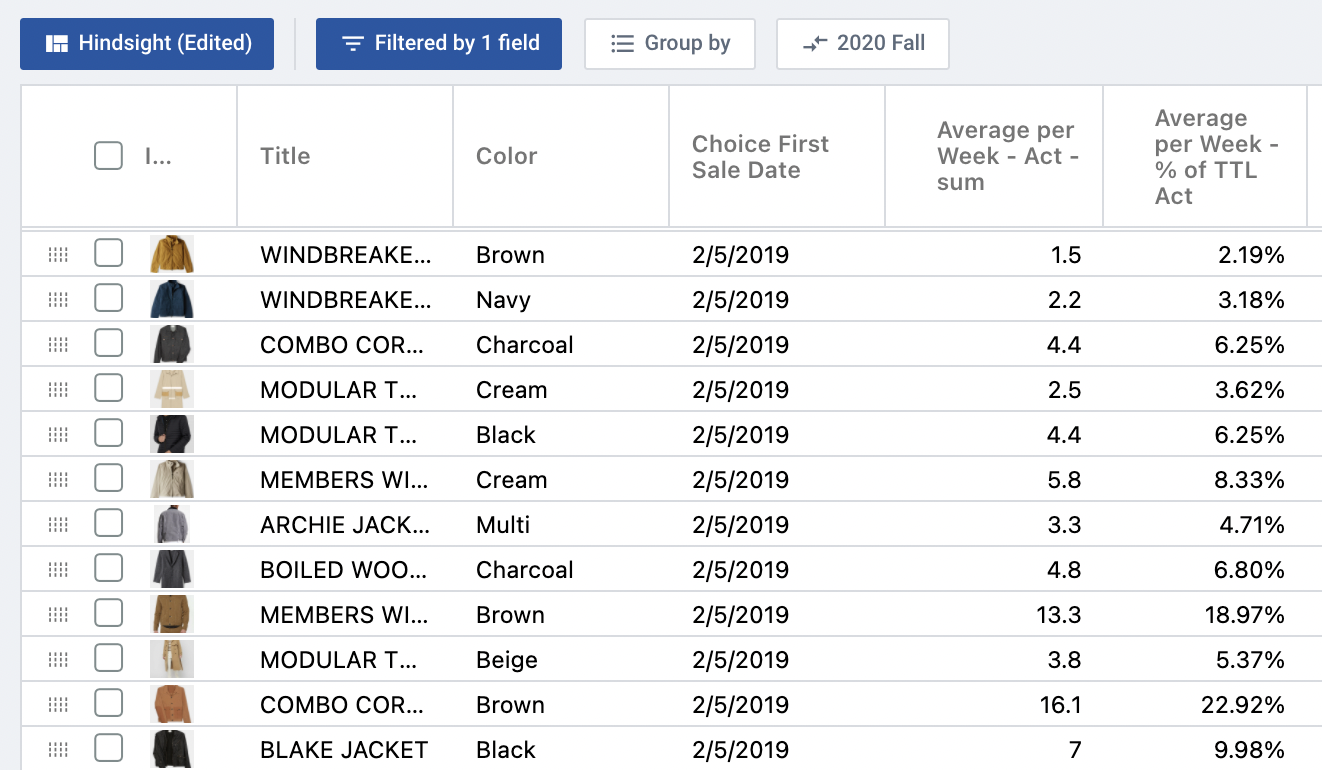Open the beige MODULAR T thumbnail
Image resolution: width=1322 pixels, height=770 pixels.
pos(172,659)
